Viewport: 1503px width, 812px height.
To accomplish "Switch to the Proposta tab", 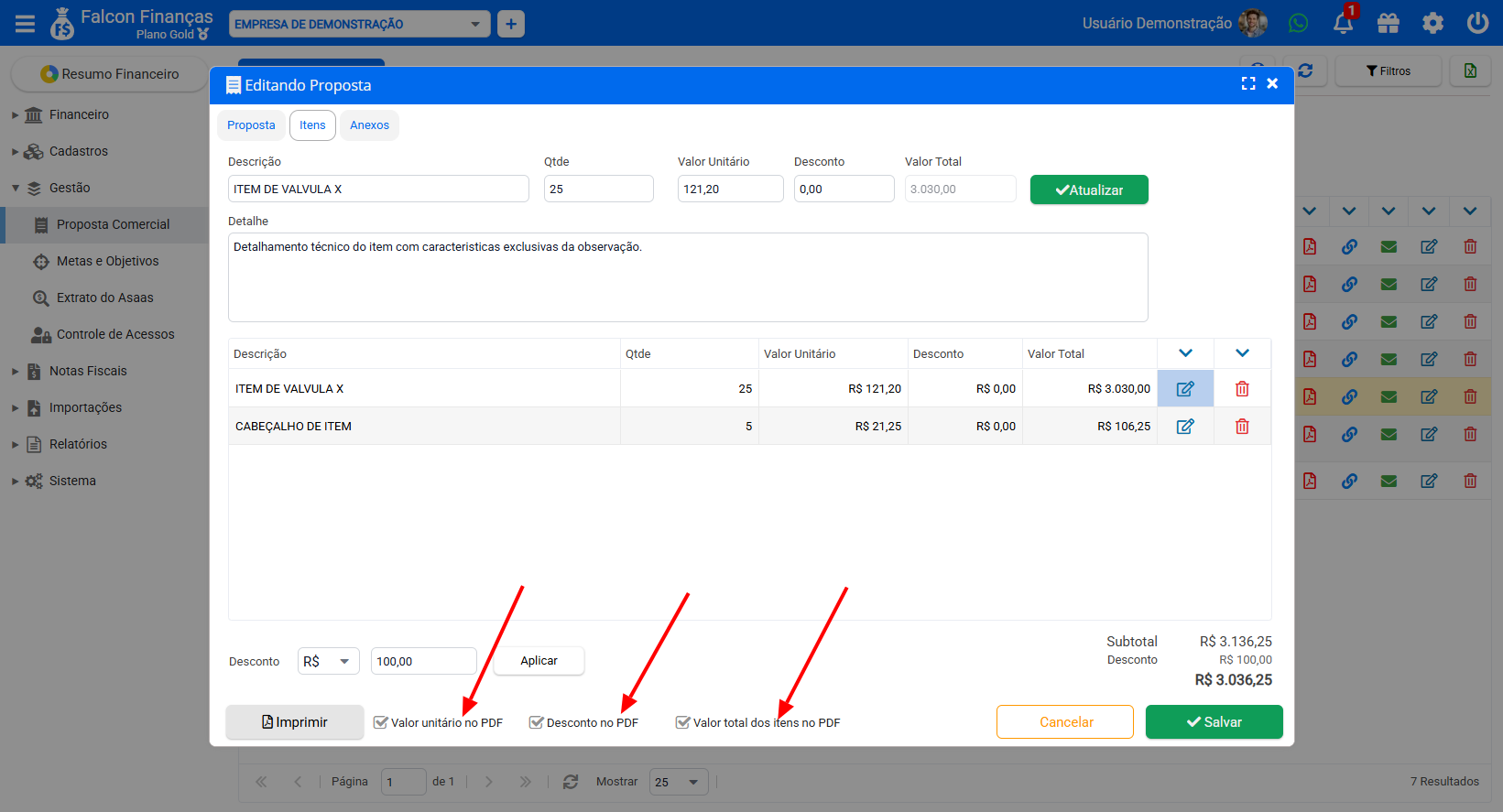I will [x=251, y=125].
